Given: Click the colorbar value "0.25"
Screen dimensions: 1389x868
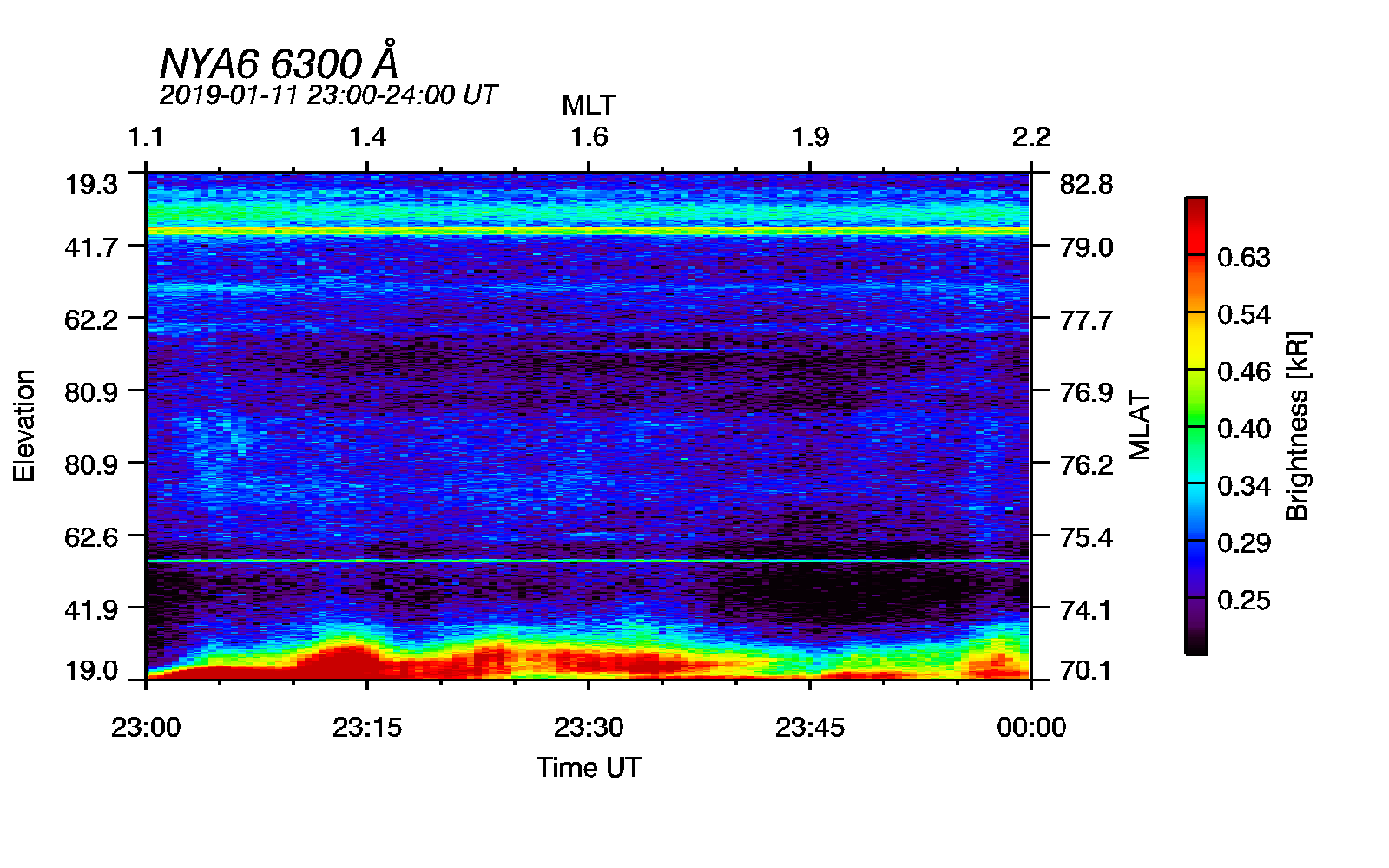Looking at the screenshot, I should (x=1244, y=601).
